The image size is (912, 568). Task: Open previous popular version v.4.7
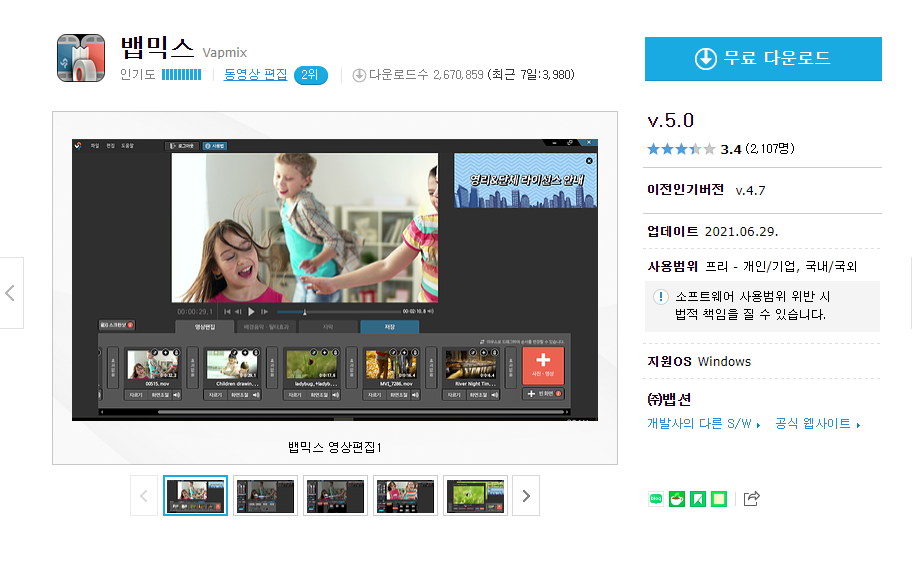(x=750, y=191)
